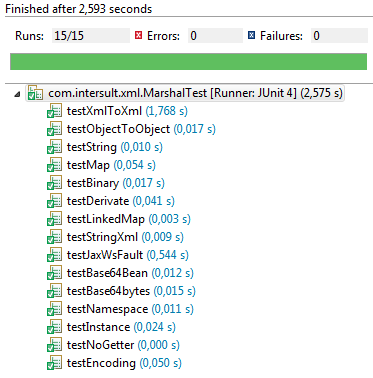Select the testObjectToObject test row

[x=131, y=129]
